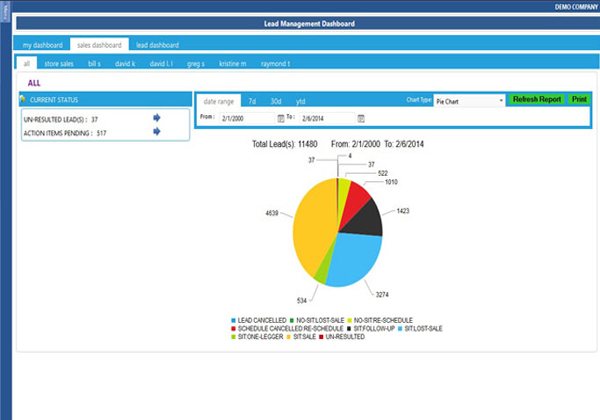Viewport: 600px width, 420px height.
Task: Select the ytd range tab
Action: point(300,101)
